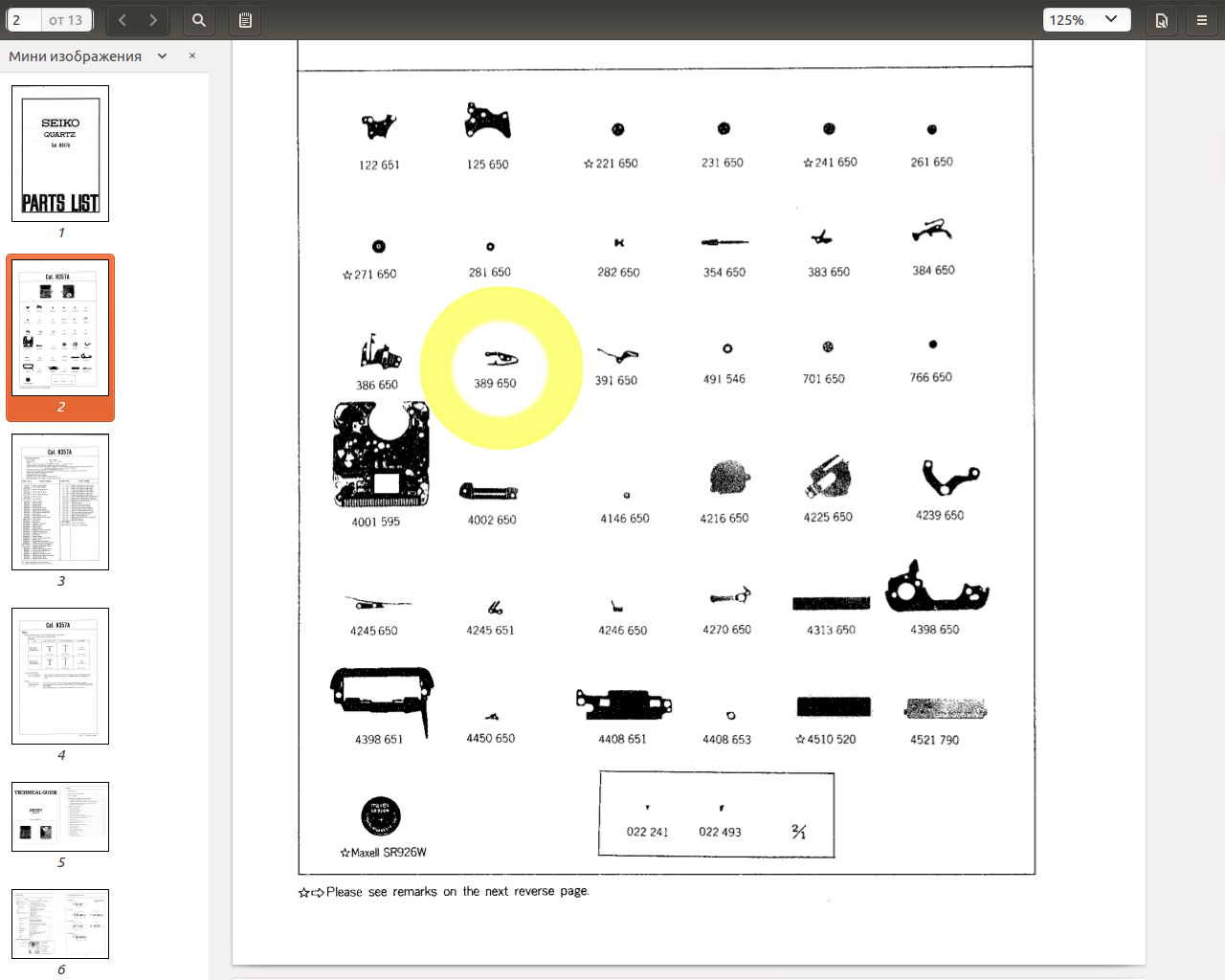1225x980 pixels.
Task: Expand the Мини изображения sidebar dropdown
Action: coord(162,56)
